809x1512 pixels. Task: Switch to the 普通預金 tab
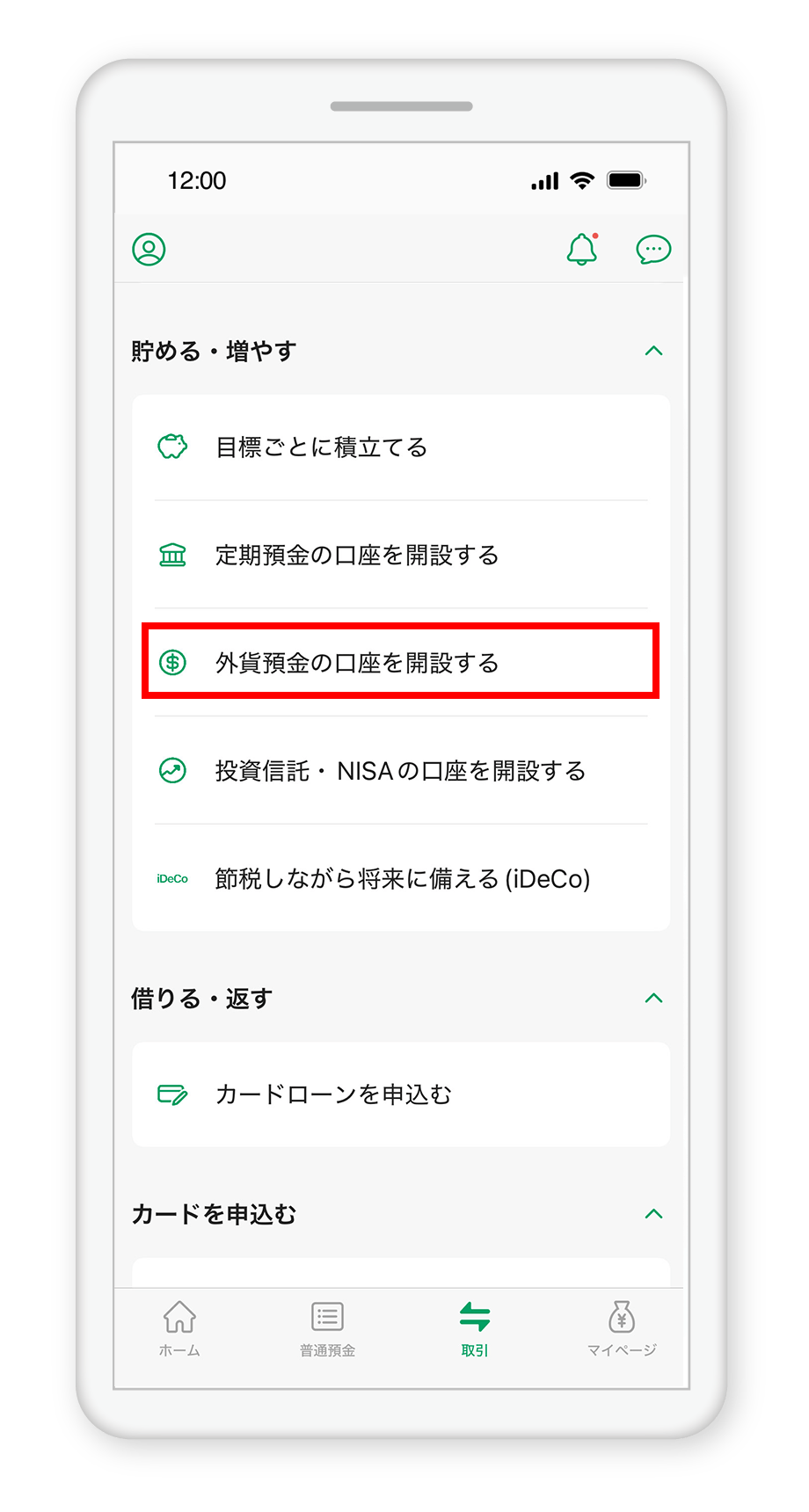tap(327, 1329)
